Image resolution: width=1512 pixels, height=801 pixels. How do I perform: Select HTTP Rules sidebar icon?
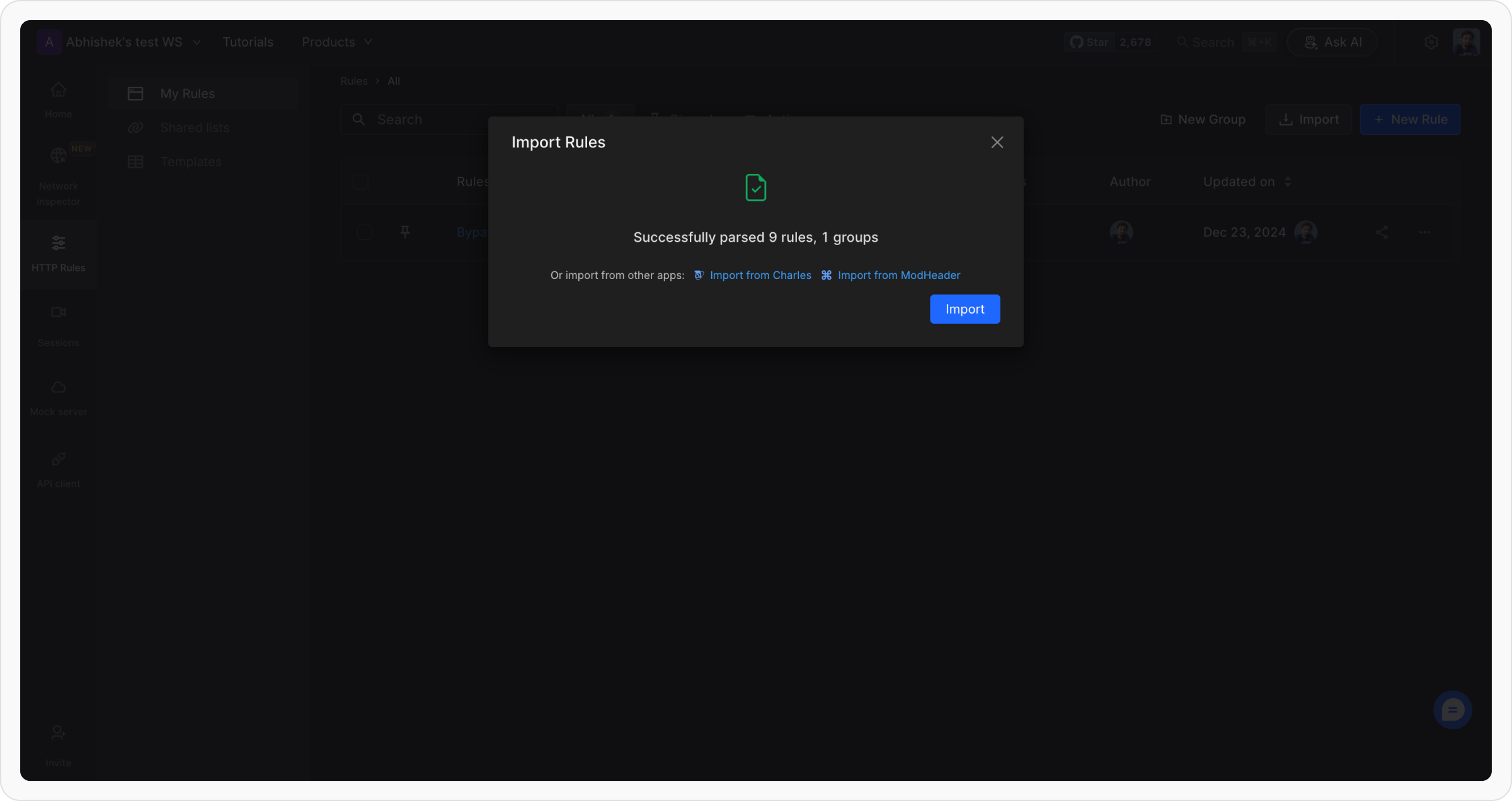pos(58,253)
